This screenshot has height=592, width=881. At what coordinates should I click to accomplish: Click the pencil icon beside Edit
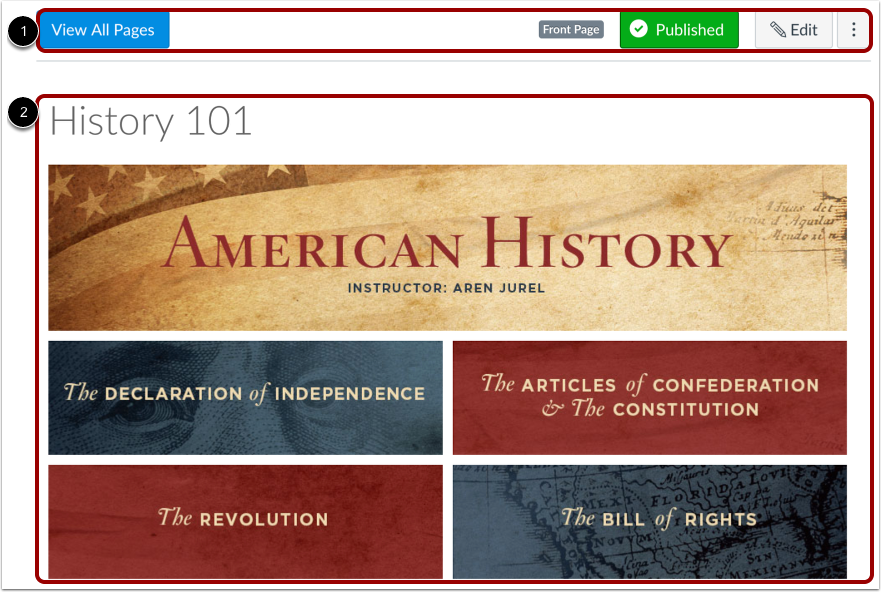tap(778, 30)
